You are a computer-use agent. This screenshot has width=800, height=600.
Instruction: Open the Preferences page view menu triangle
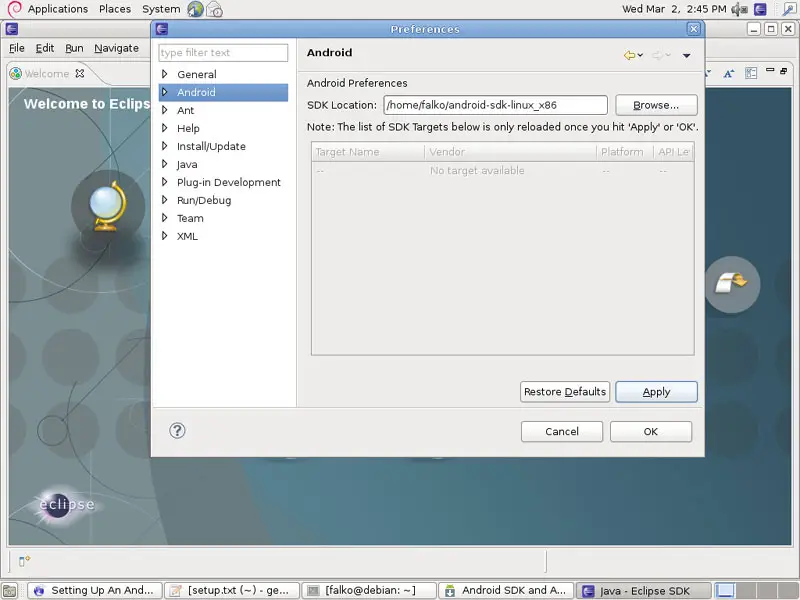click(x=687, y=56)
